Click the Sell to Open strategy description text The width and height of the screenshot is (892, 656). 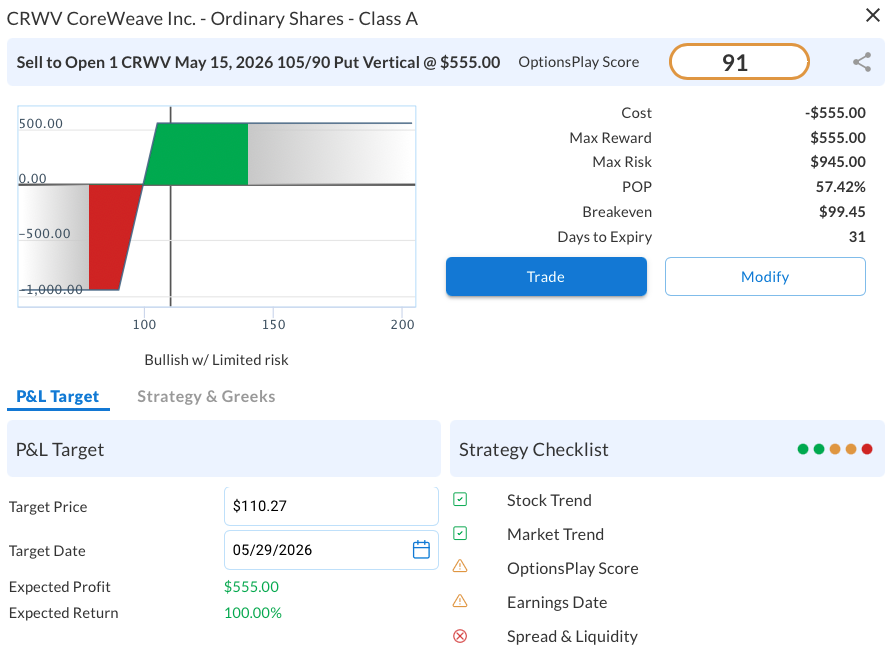point(258,62)
